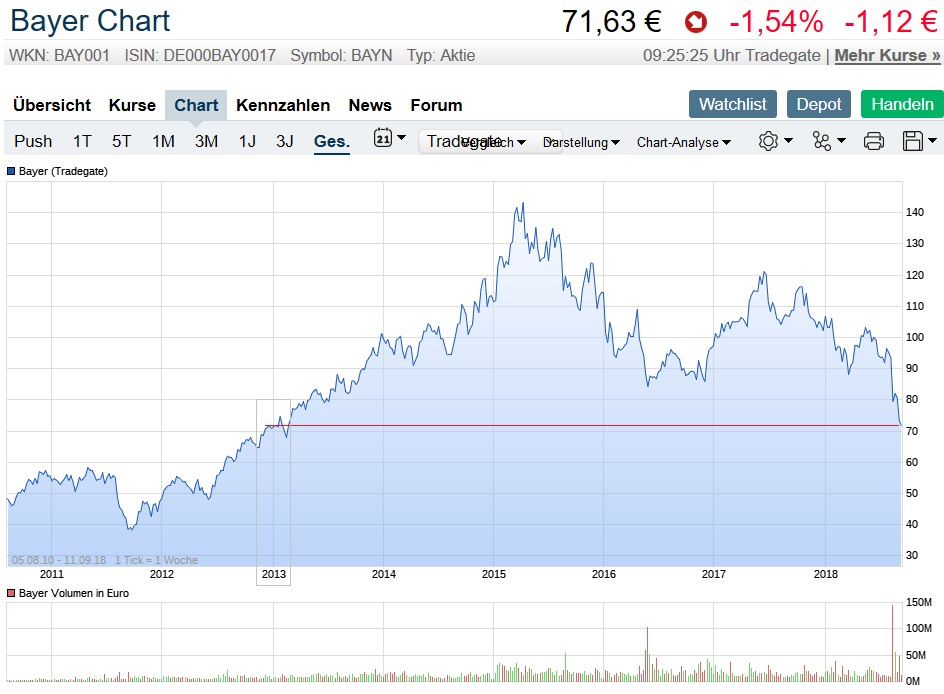Screen dimensions: 944x694
Task: Click the blue Bayer (Tradegate) legend marker
Action: click(x=11, y=171)
